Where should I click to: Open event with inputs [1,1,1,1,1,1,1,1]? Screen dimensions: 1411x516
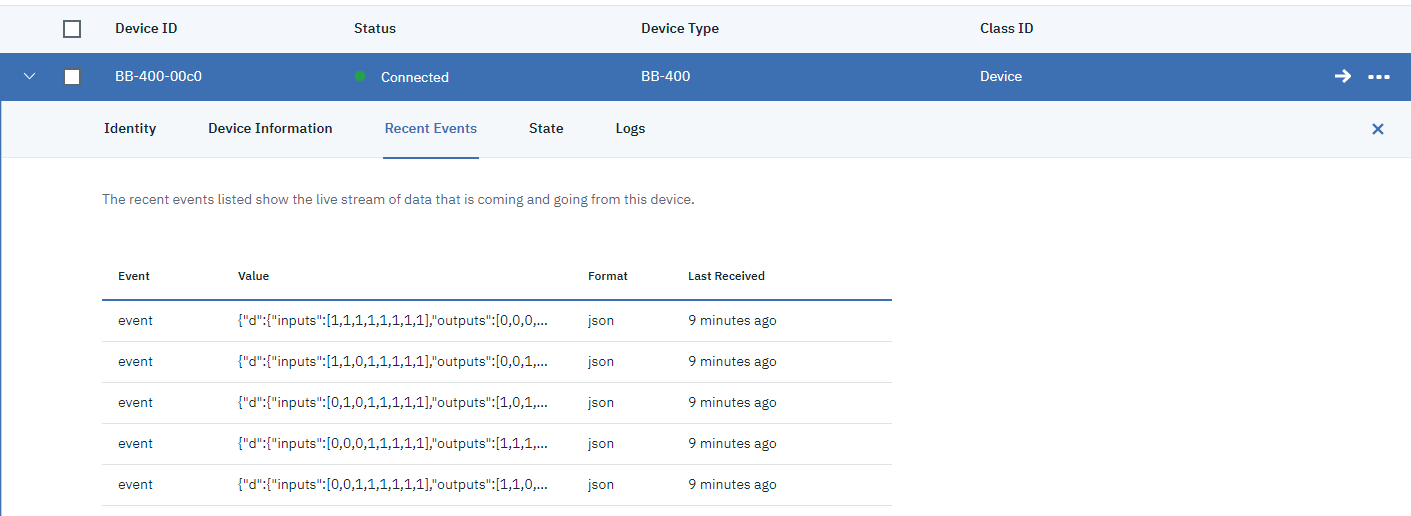(497, 321)
